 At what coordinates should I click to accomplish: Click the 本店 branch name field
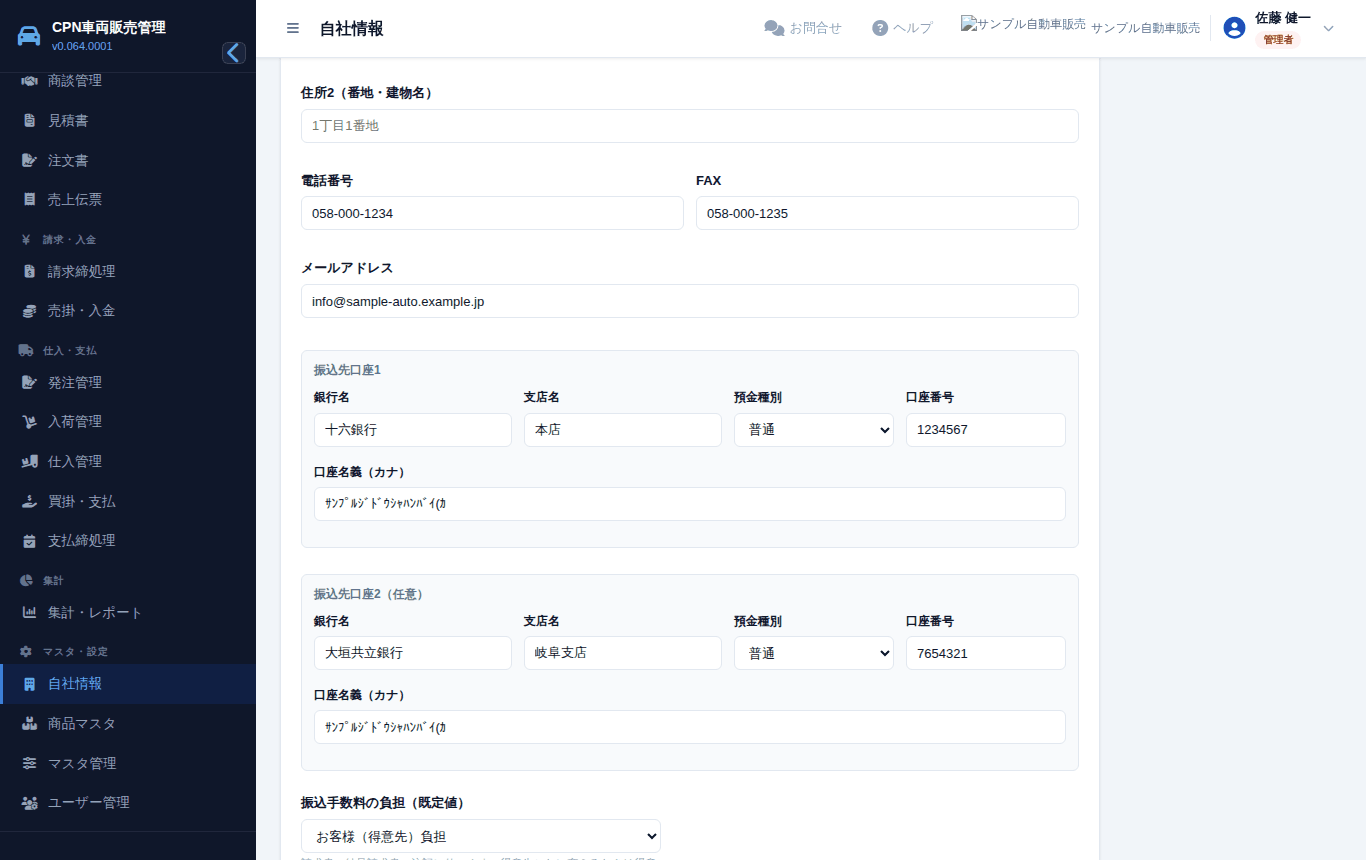(x=623, y=430)
